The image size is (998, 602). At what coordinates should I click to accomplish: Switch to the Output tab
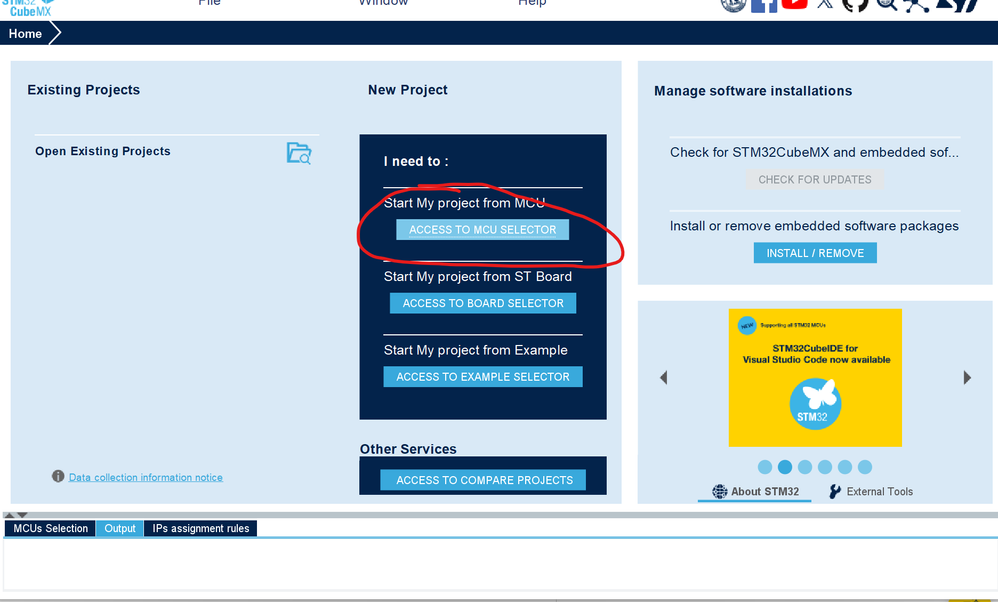click(x=120, y=528)
